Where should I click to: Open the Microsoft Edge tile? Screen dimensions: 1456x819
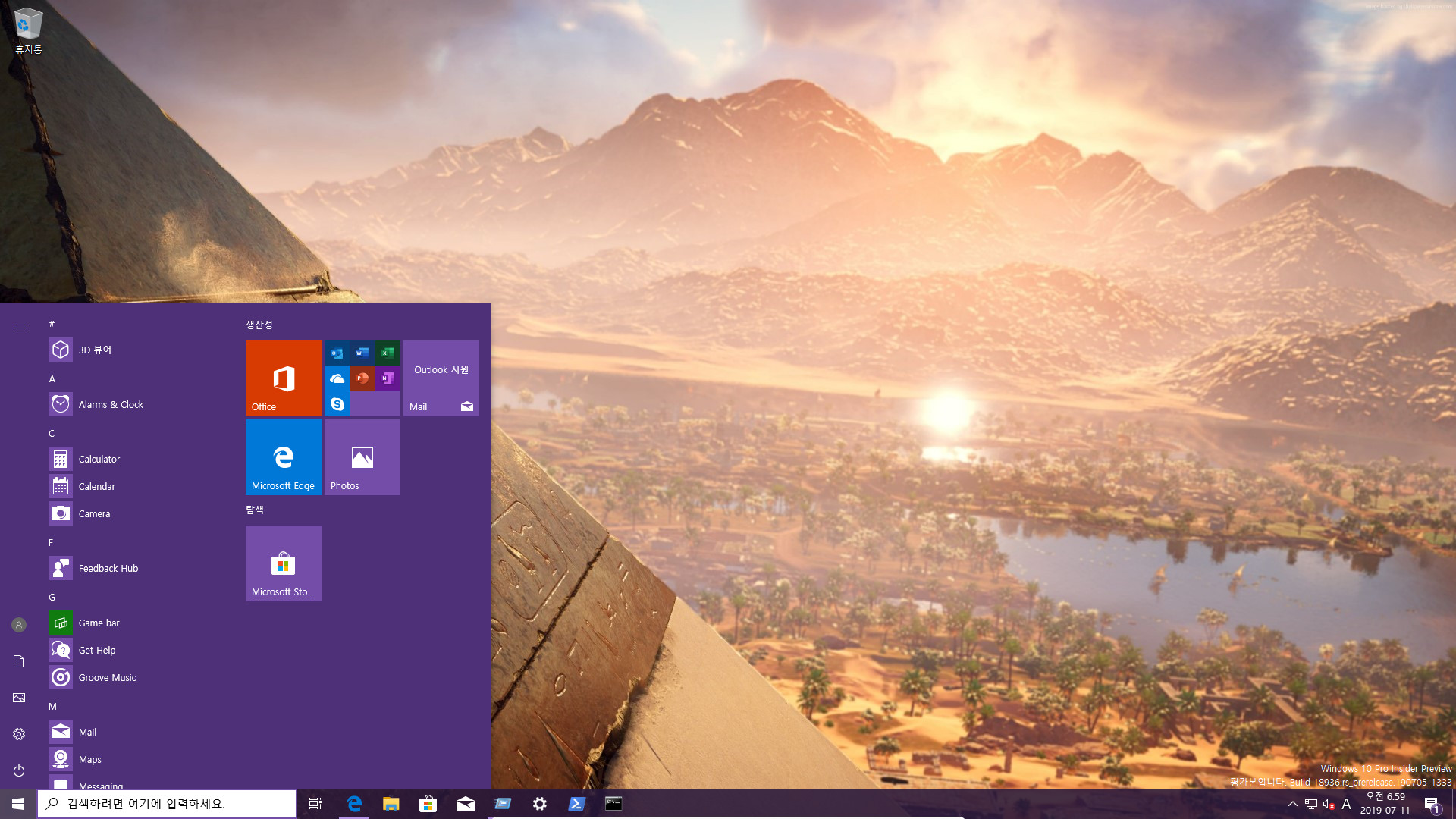(x=284, y=457)
